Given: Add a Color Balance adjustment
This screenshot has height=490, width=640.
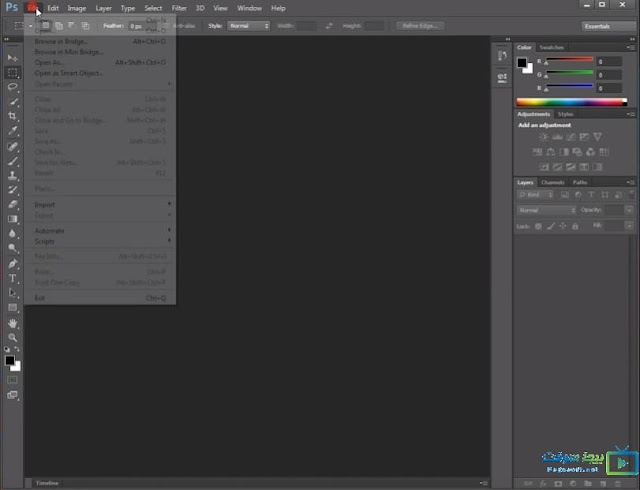Looking at the screenshot, I should (551, 152).
